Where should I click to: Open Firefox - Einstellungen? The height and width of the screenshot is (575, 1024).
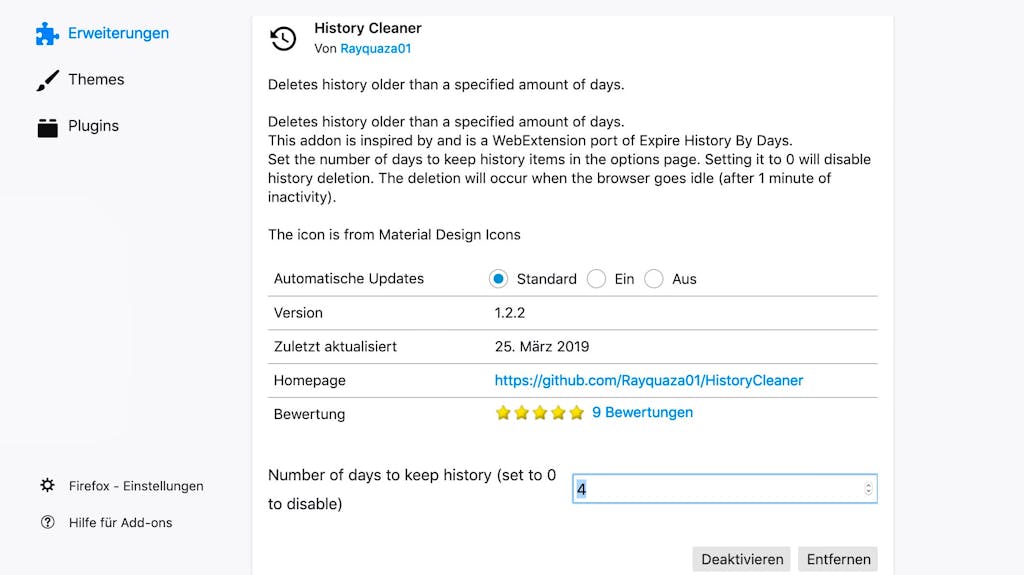click(136, 486)
